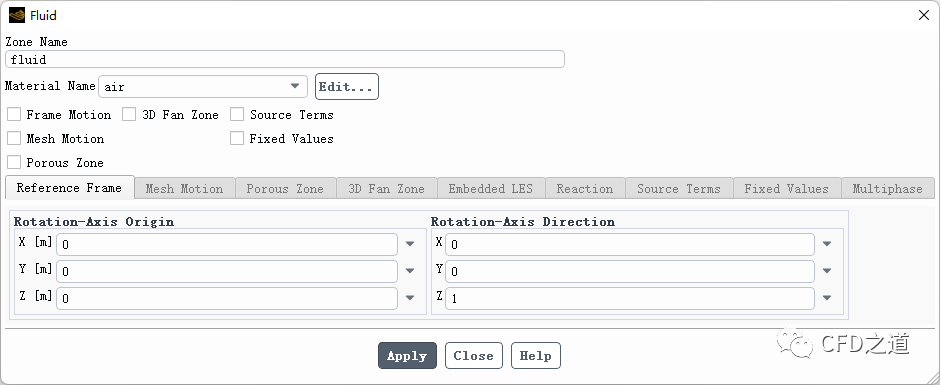Expand direction Z dropdown arrow

[827, 298]
